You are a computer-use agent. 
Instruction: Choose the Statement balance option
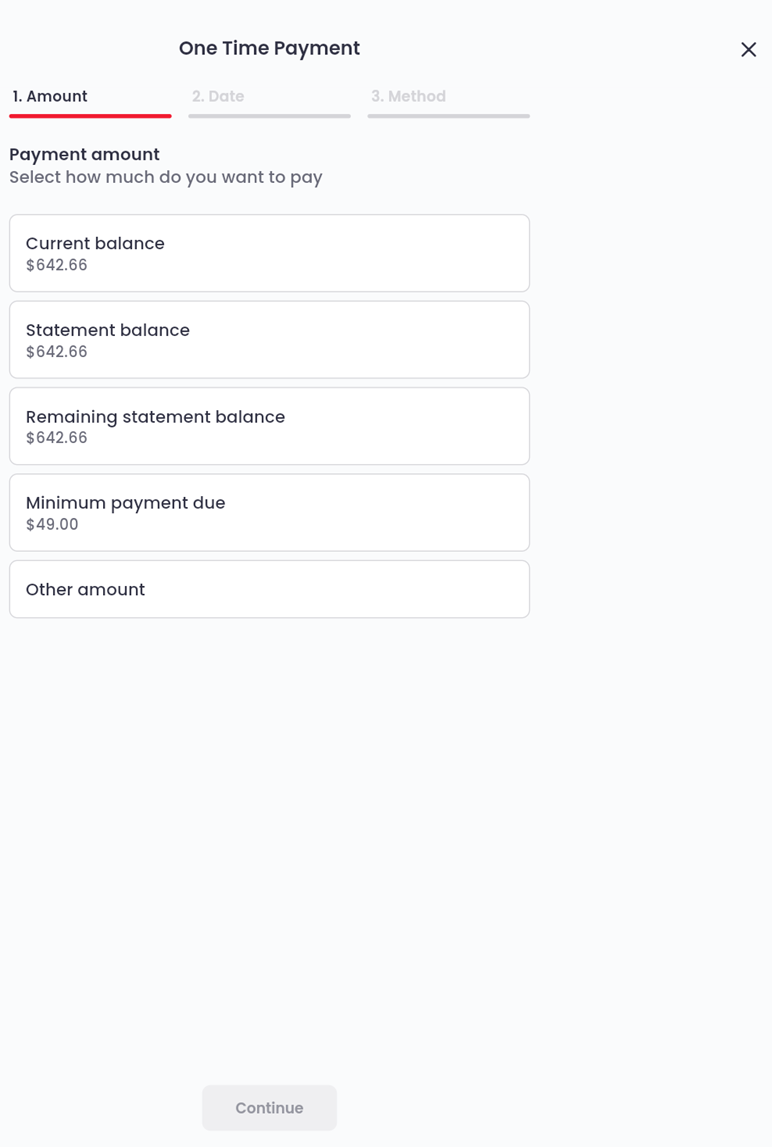pyautogui.click(x=269, y=339)
